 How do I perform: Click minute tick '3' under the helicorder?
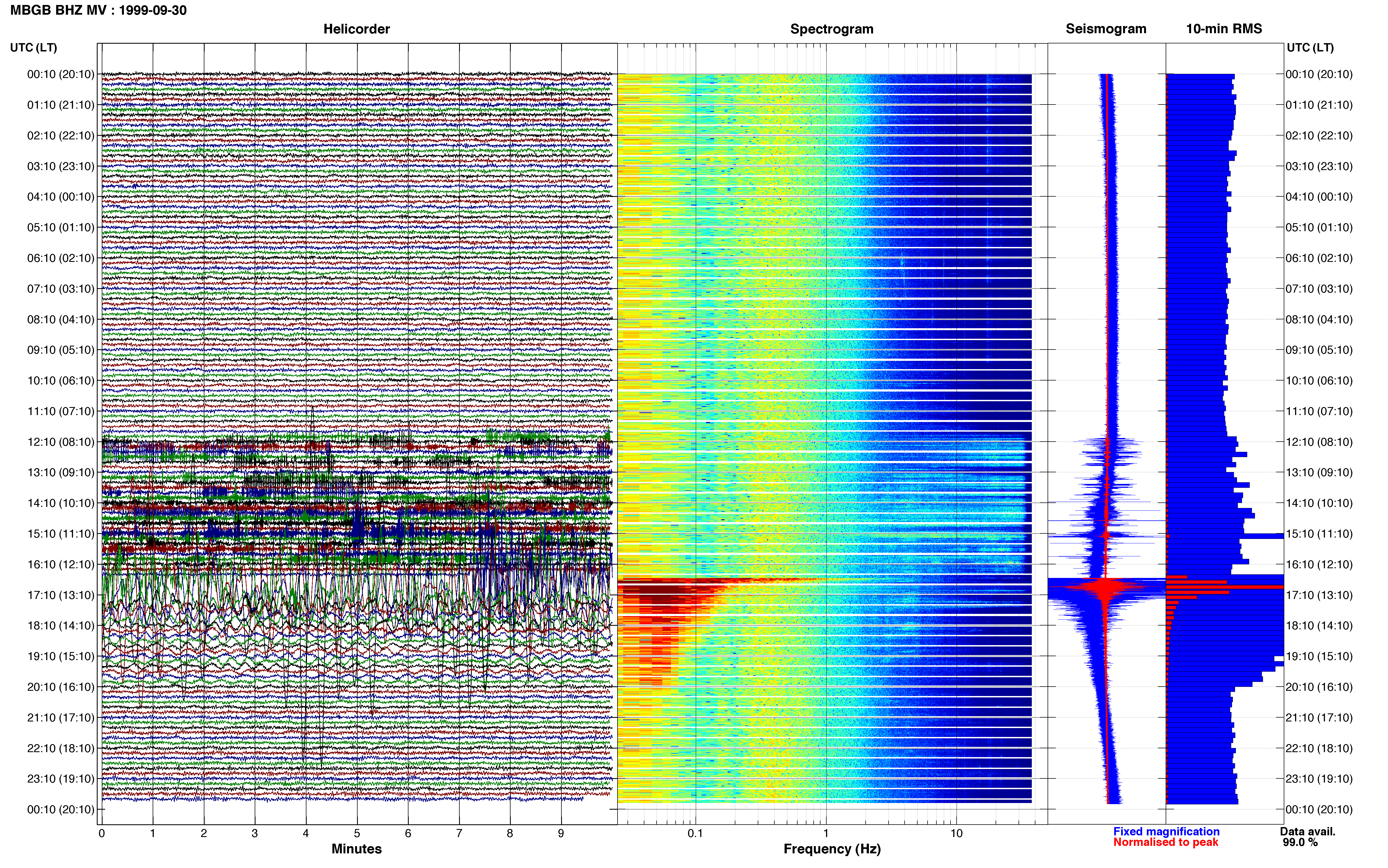click(255, 833)
